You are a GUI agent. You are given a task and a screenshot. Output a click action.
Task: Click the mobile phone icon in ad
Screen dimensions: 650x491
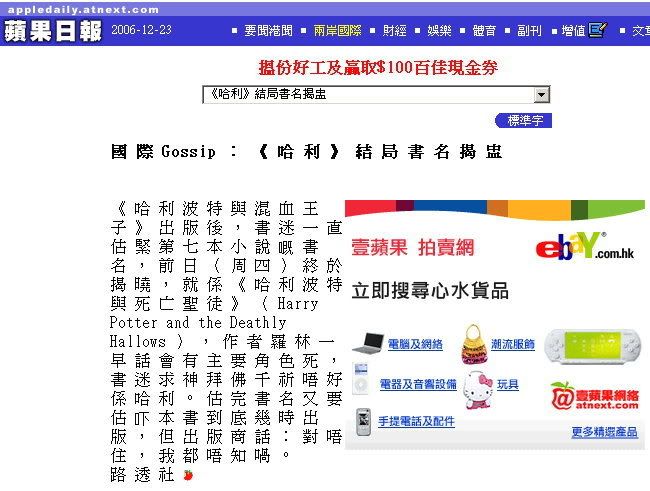(364, 422)
